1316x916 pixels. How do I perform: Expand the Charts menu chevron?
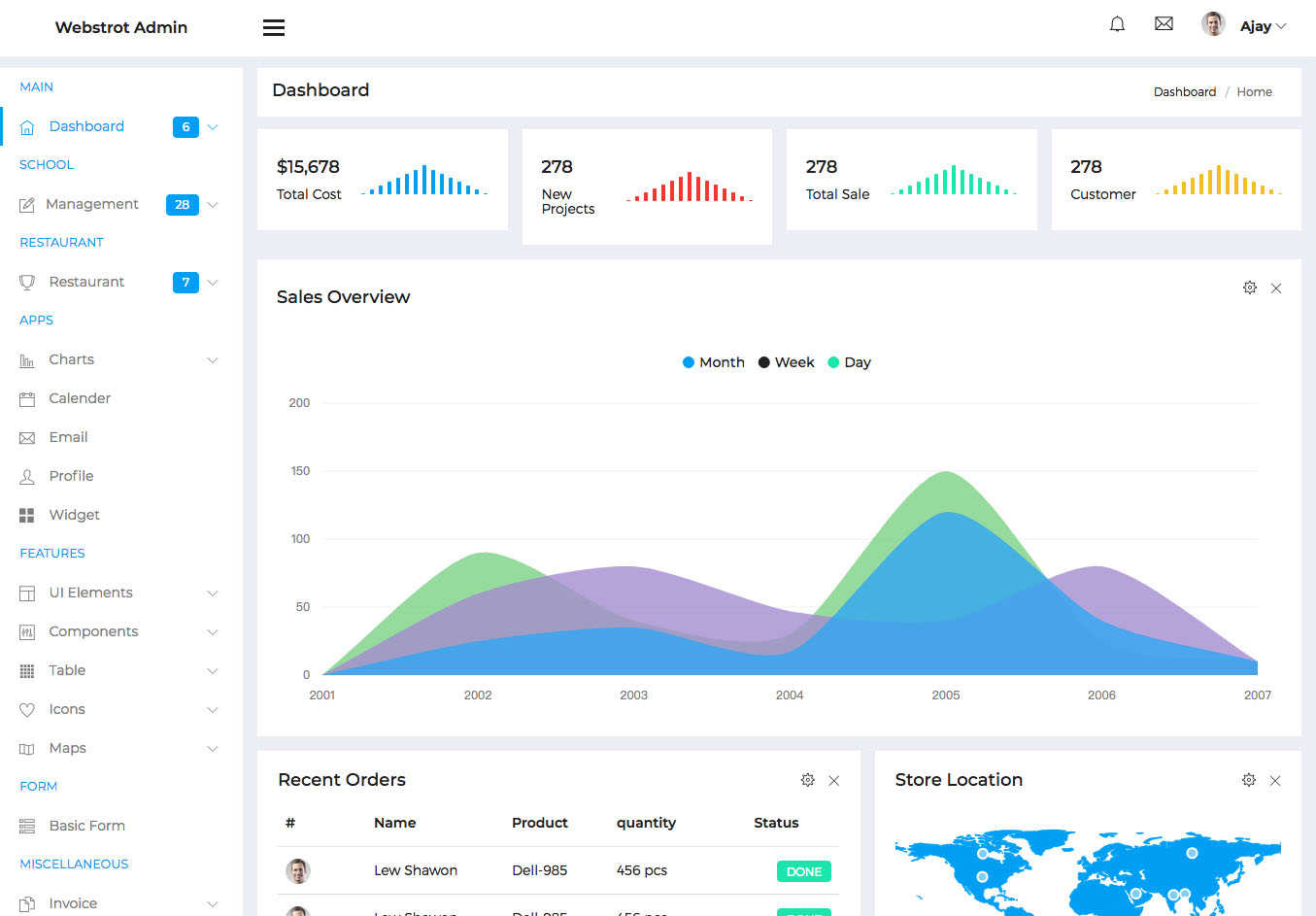[x=213, y=360]
